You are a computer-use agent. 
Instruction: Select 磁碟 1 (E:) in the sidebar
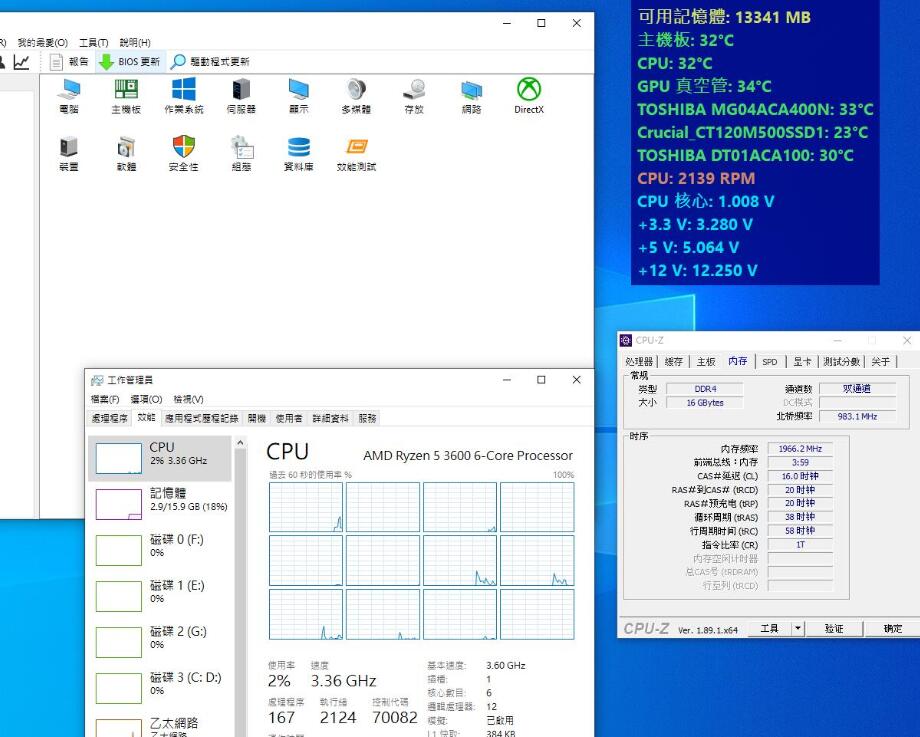click(160, 596)
